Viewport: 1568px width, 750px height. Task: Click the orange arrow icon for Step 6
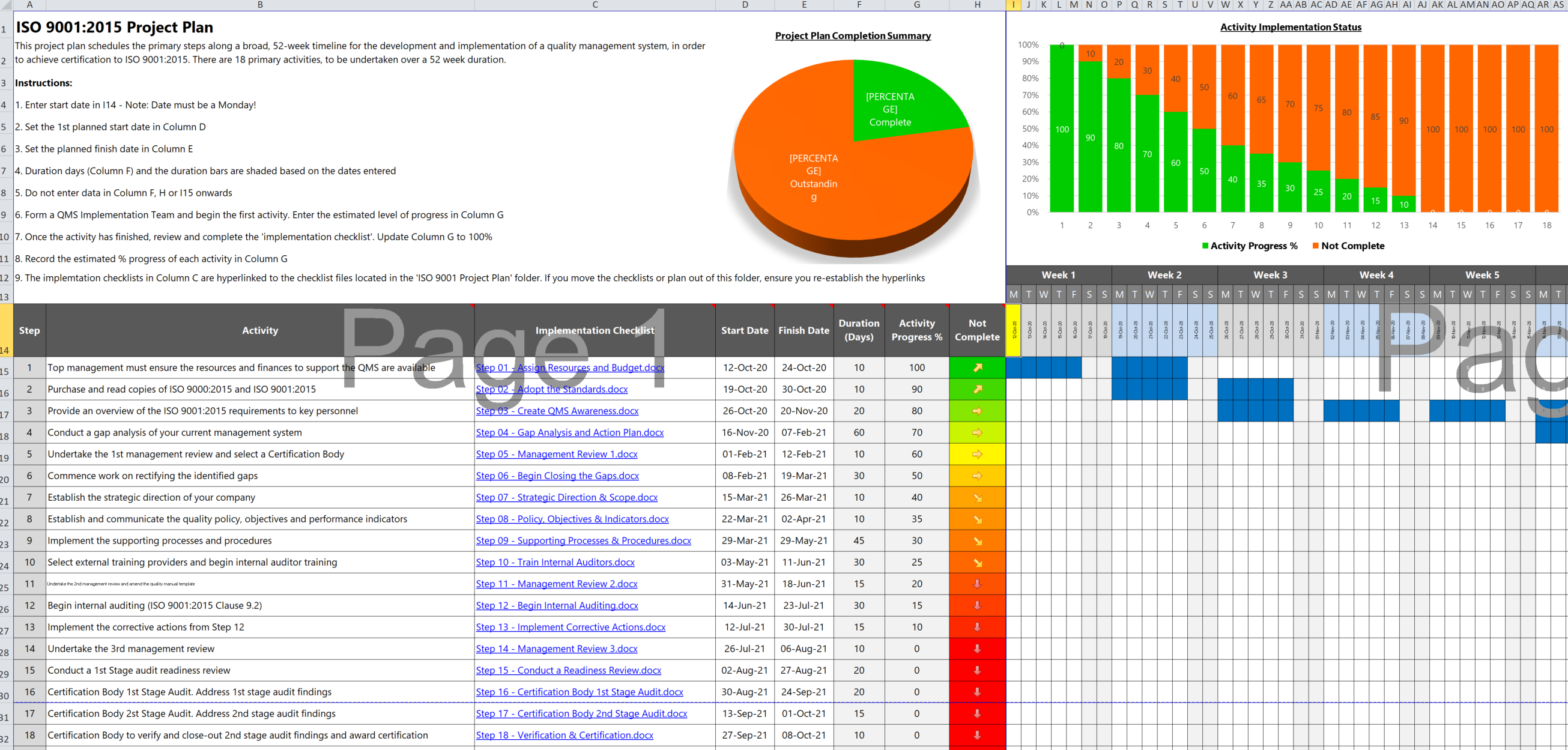976,474
